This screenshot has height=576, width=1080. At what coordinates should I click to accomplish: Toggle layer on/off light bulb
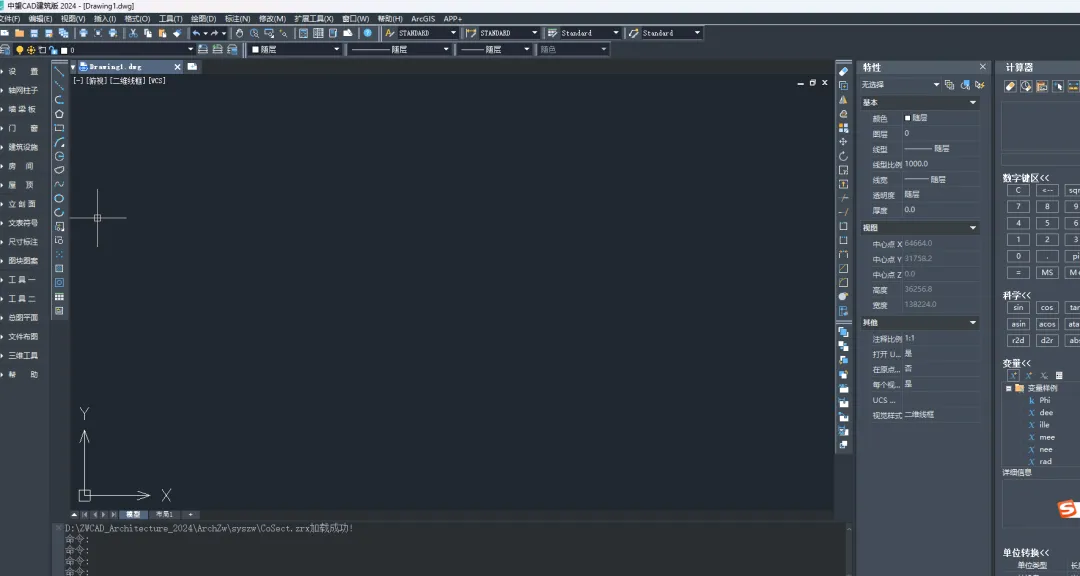click(19, 50)
